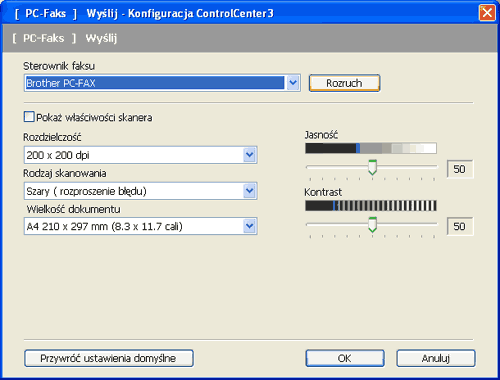Open the Sterownik faksu dropdown arrow
This screenshot has height=380, width=500.
coord(293,83)
